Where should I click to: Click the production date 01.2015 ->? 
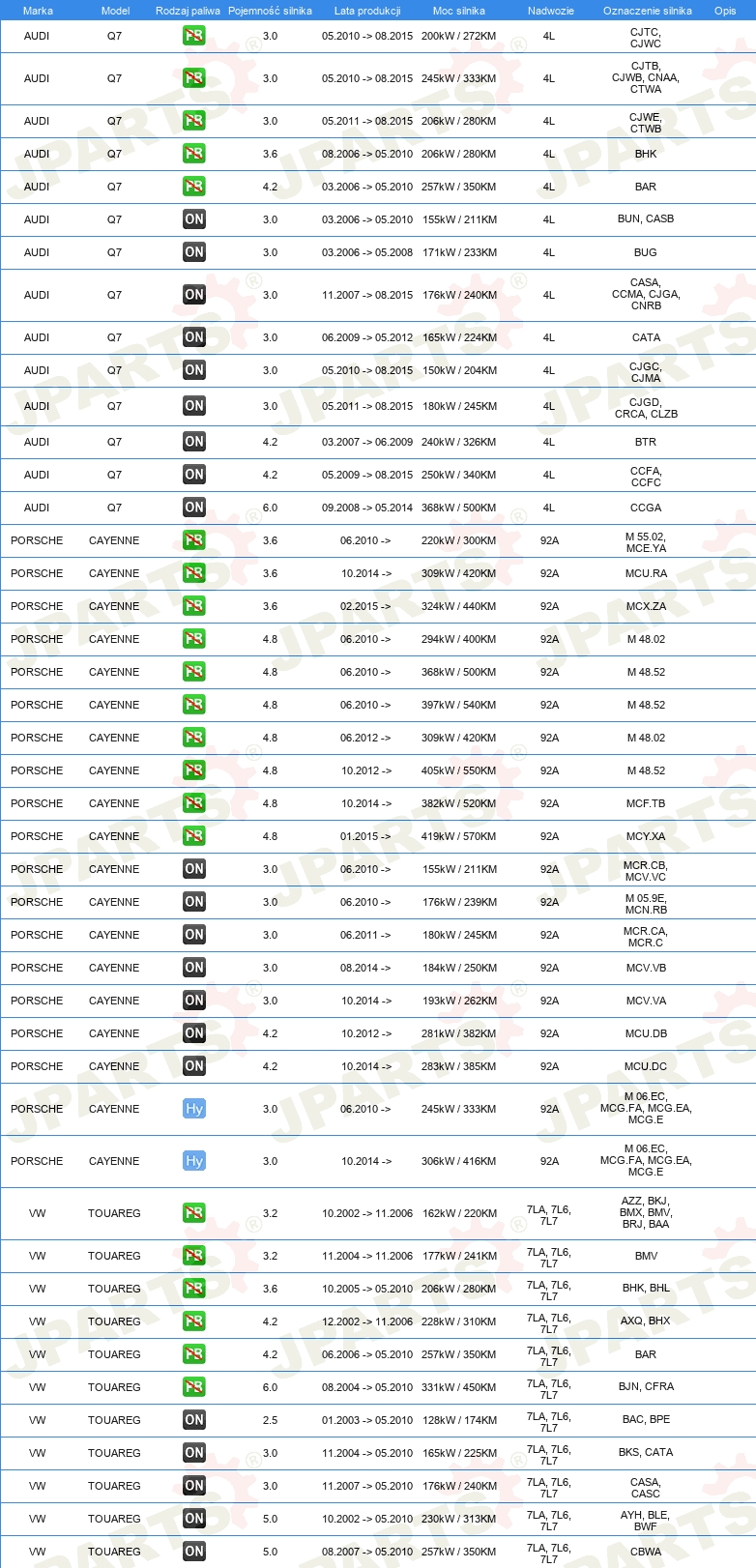point(365,836)
